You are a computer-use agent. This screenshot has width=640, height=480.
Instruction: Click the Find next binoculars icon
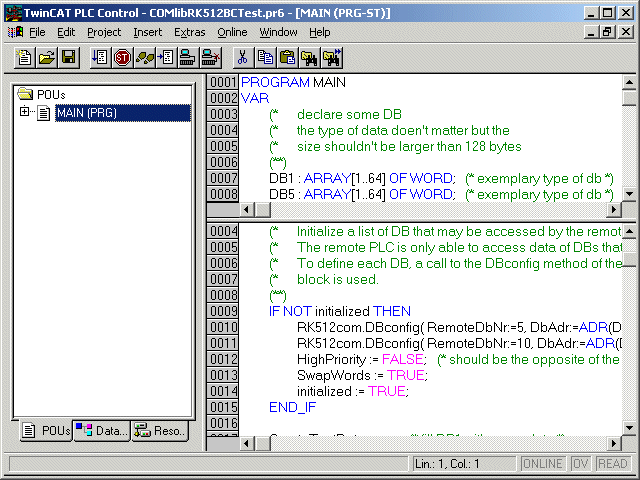331,57
